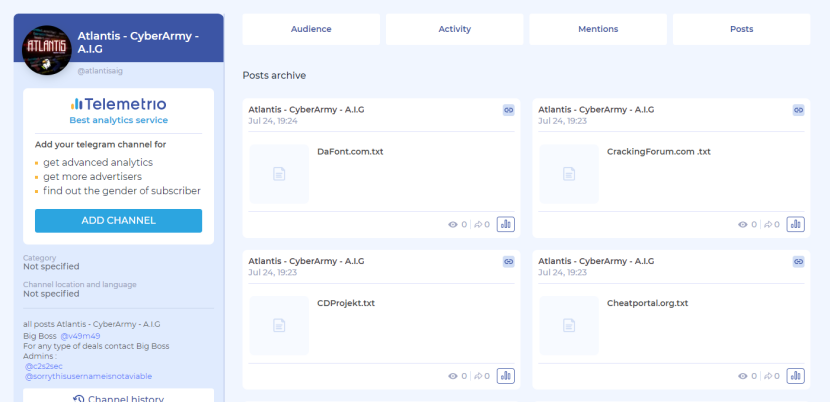Click 'get advanced analytics' list item
The height and width of the screenshot is (402, 830).
click(98, 163)
